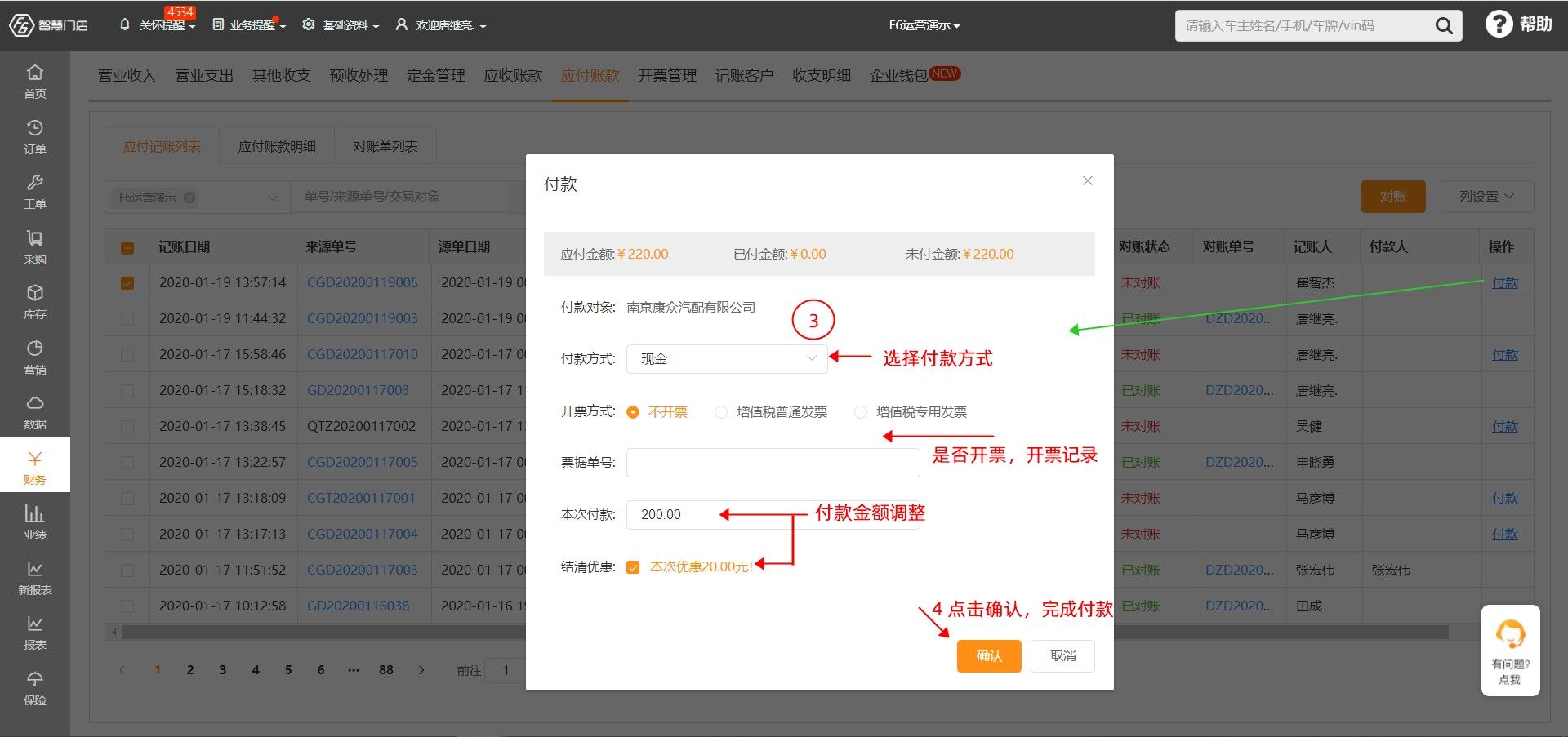Switch to 收支明细 tab

point(822,76)
